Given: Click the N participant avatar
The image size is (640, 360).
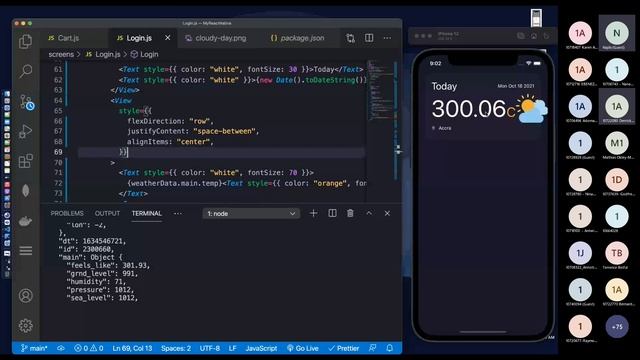Looking at the screenshot, I should (617, 33).
